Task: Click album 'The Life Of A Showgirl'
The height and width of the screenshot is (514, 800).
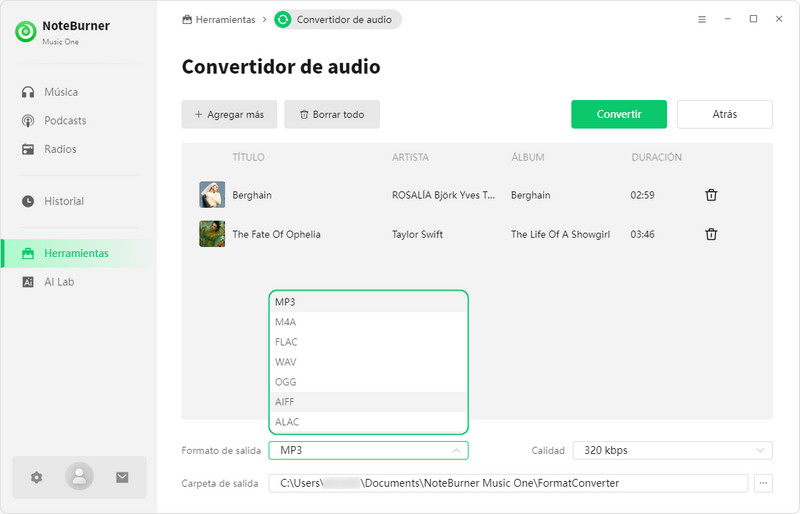Action: [x=560, y=234]
